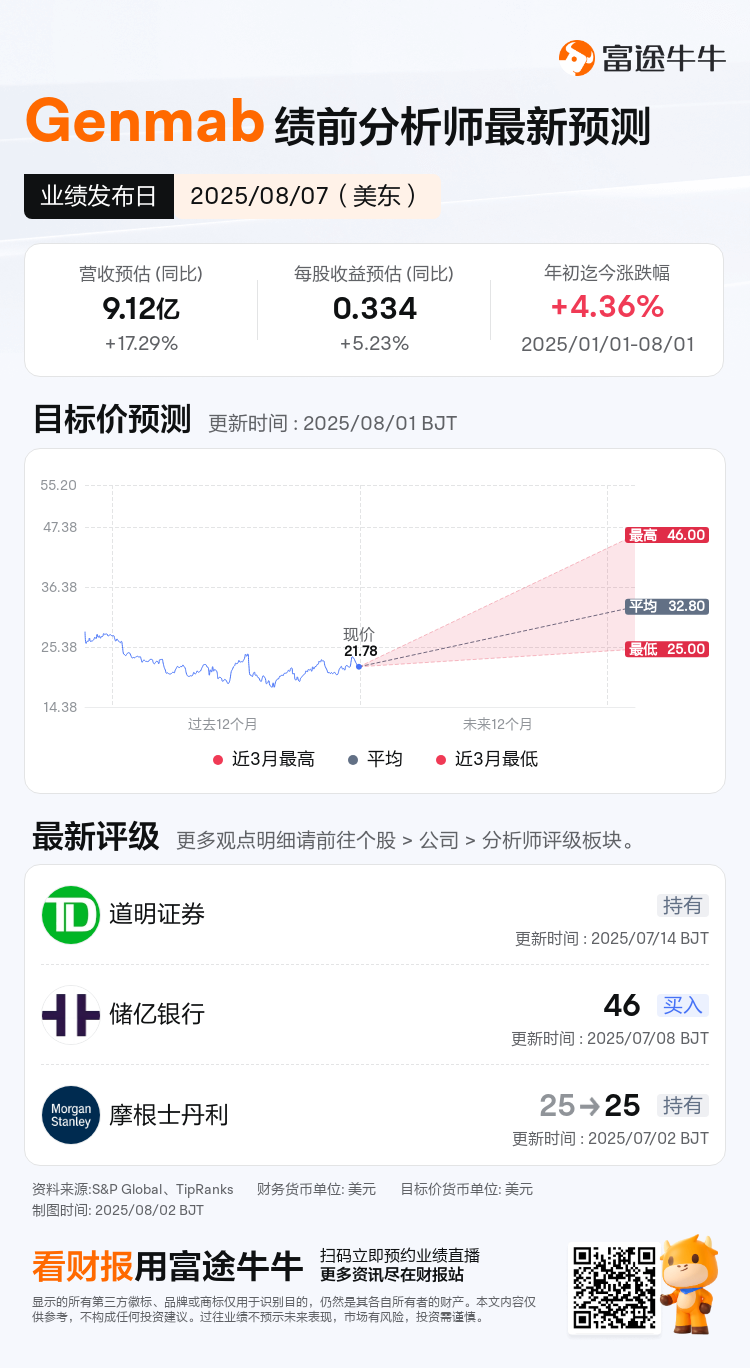Click the 25→25 target price change
This screenshot has width=750, height=1368.
(x=590, y=1105)
